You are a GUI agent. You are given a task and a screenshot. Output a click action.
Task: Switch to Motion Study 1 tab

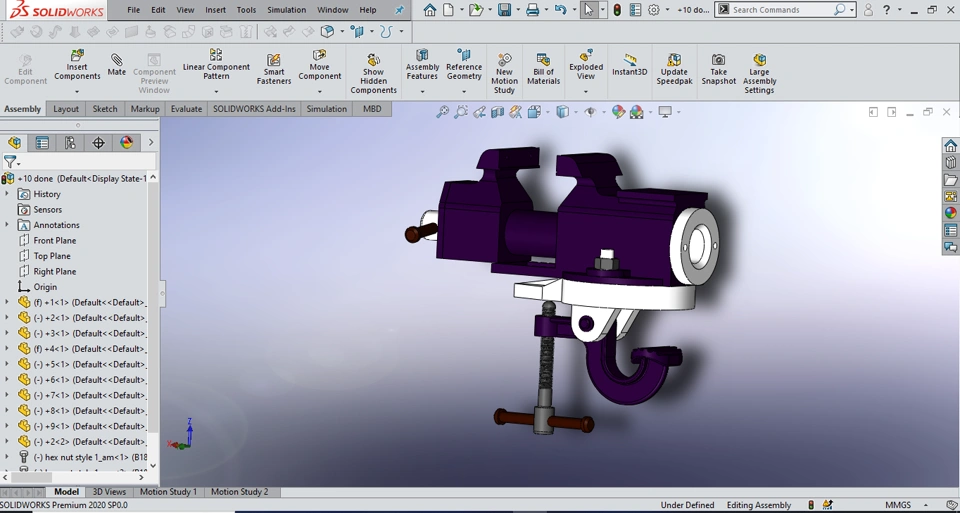(x=168, y=492)
